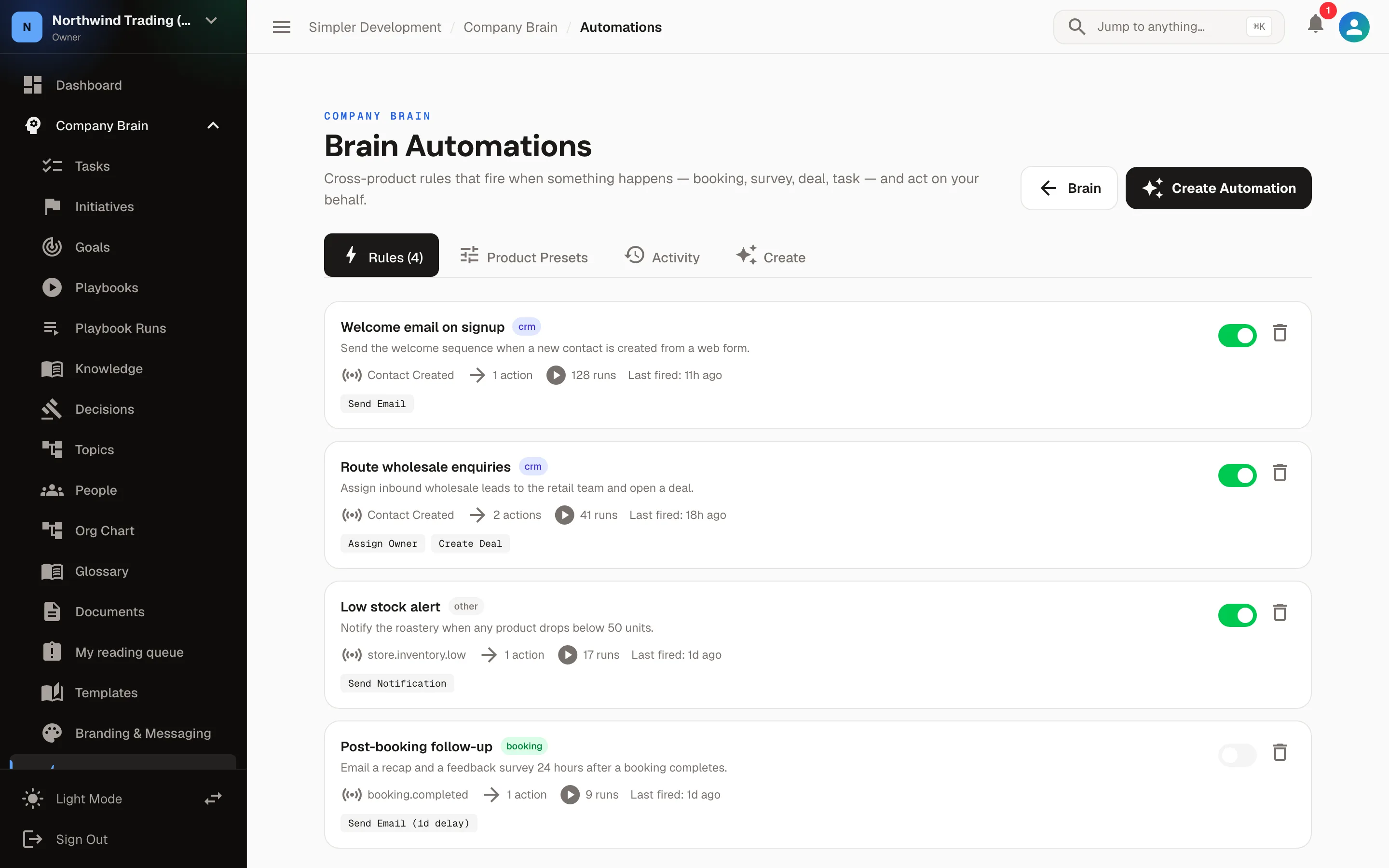Click the Decisions gavel icon
The width and height of the screenshot is (1389, 868).
pyautogui.click(x=52, y=409)
